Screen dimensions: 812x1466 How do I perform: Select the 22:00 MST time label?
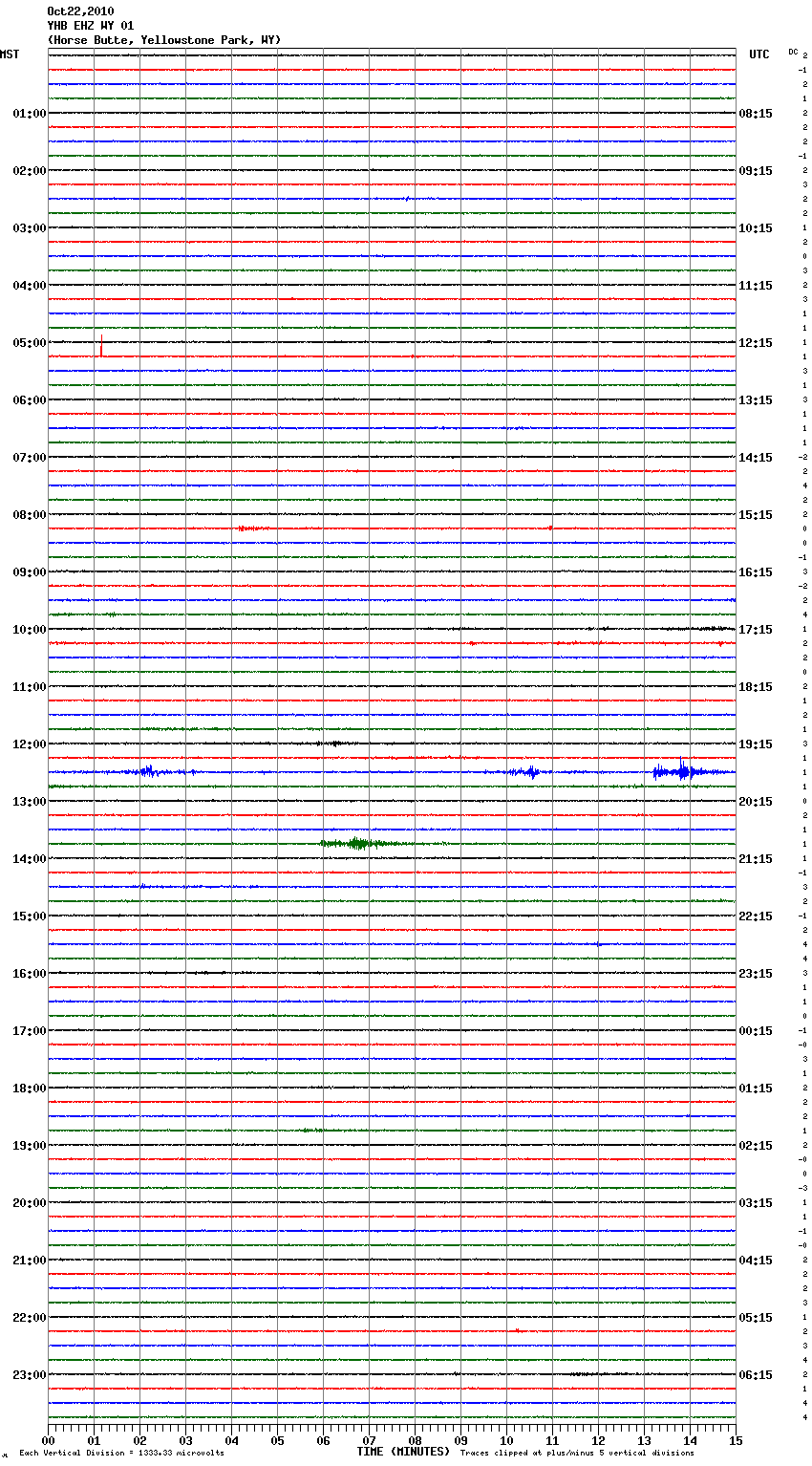[30, 1318]
